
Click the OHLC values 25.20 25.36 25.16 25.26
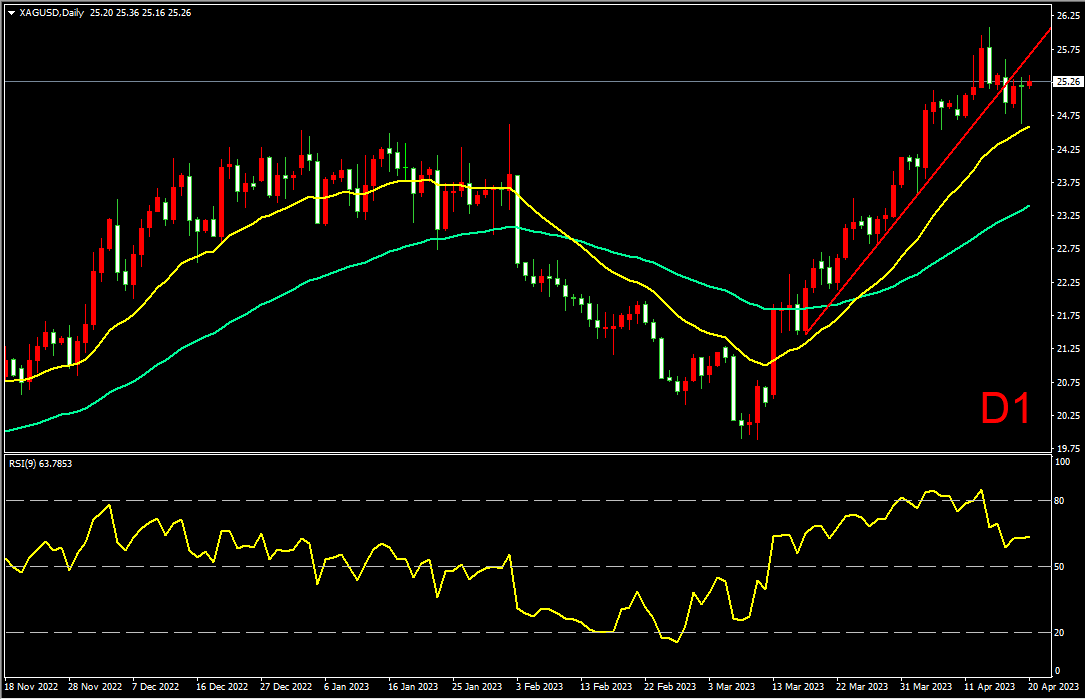point(140,13)
